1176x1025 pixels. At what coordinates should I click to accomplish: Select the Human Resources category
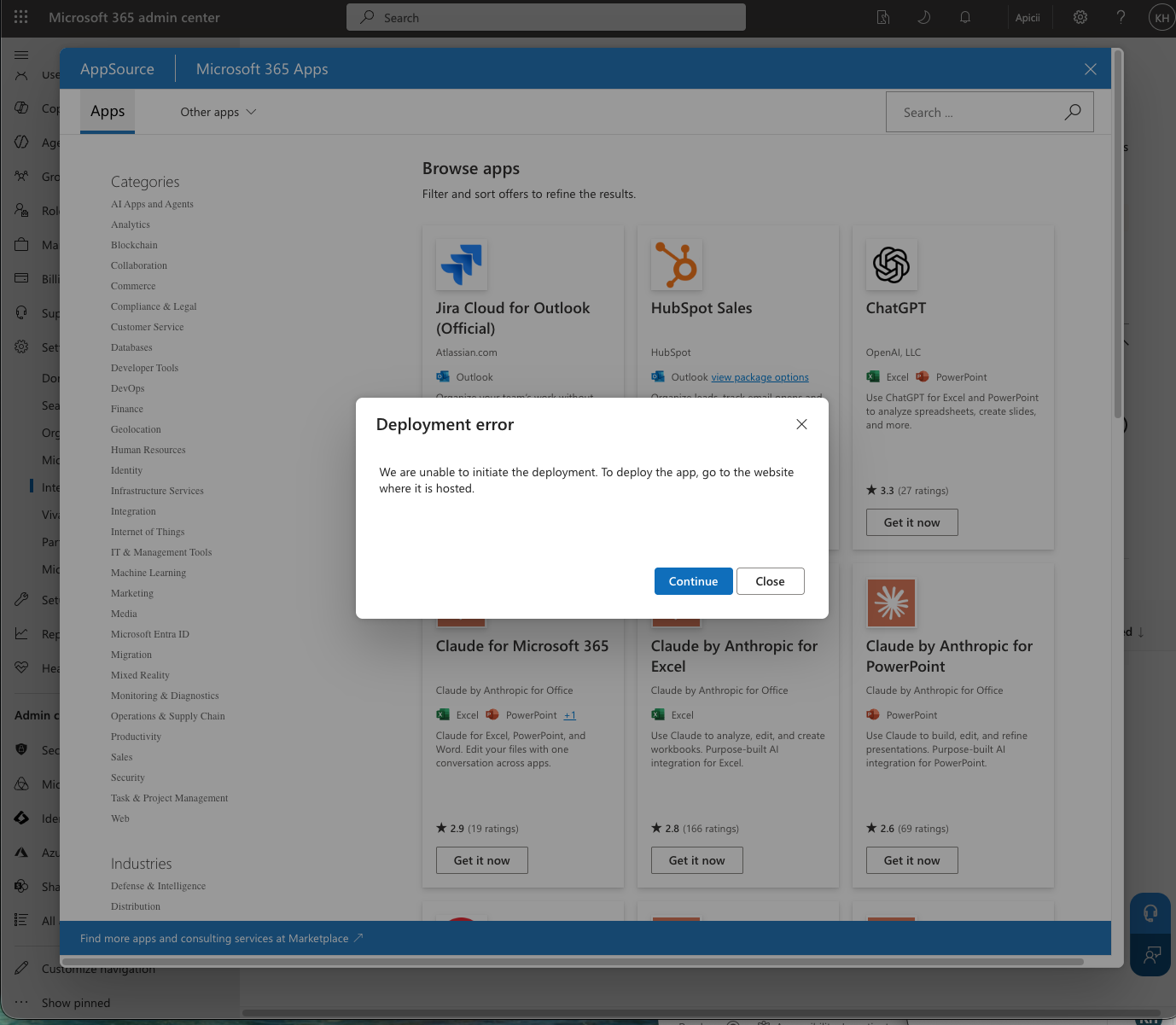click(148, 450)
